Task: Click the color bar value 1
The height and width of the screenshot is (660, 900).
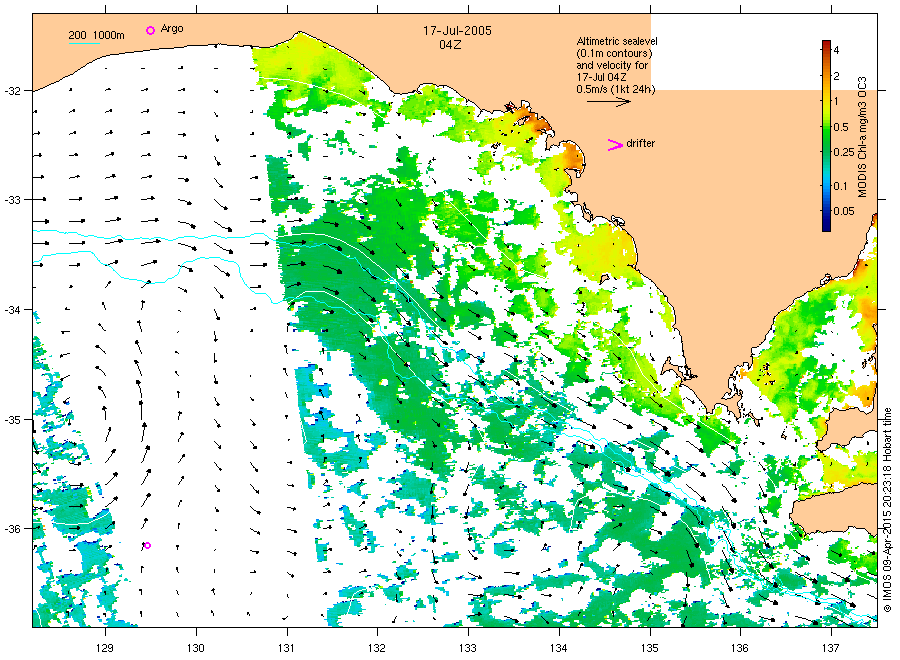Action: 836,101
